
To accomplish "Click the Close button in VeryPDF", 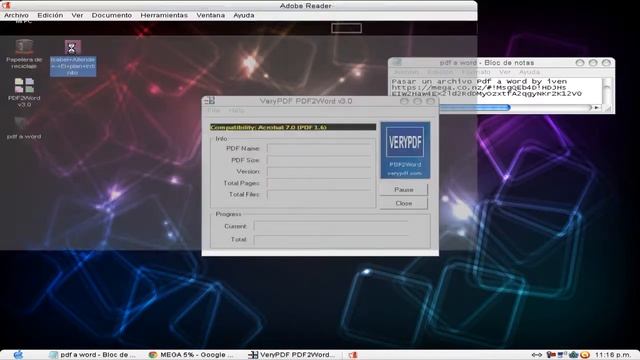I will tap(404, 203).
